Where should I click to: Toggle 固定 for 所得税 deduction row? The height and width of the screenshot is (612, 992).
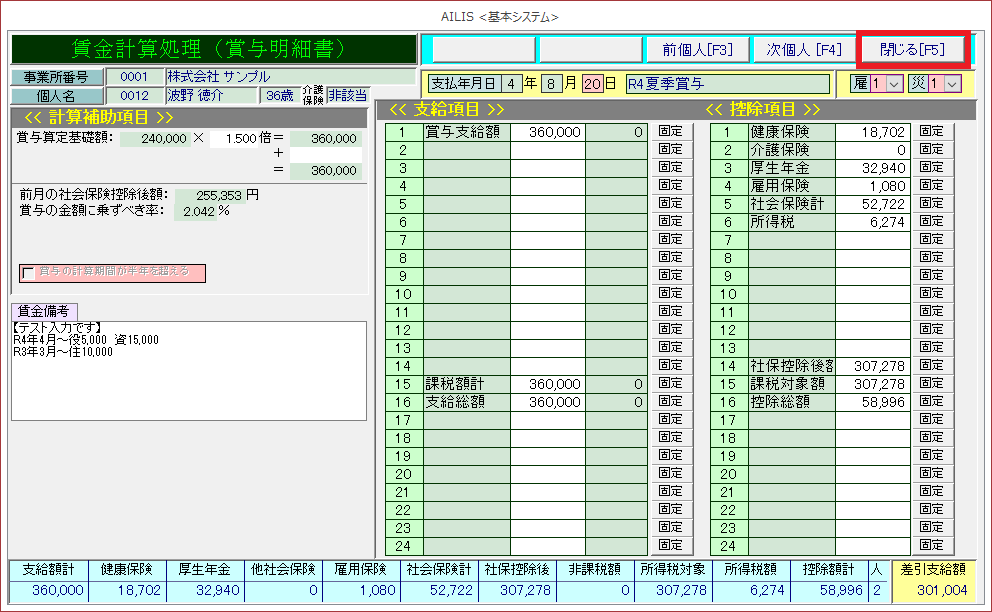pos(931,222)
